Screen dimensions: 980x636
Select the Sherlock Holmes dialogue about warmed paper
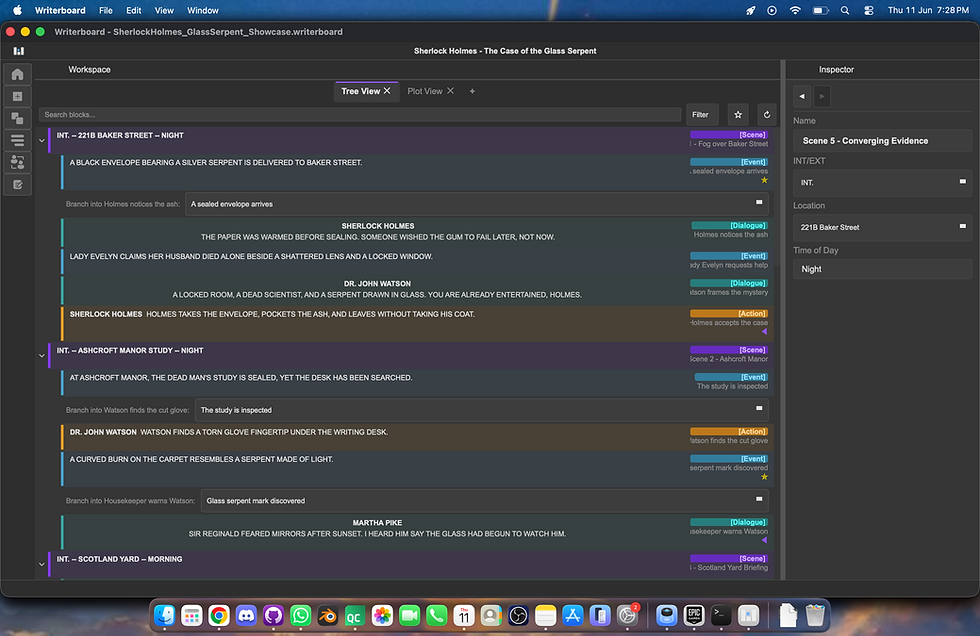(418, 232)
